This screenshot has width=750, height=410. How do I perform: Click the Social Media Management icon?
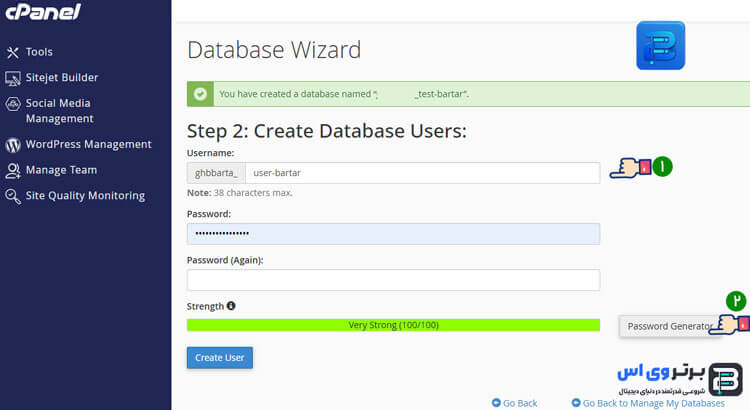click(x=13, y=104)
